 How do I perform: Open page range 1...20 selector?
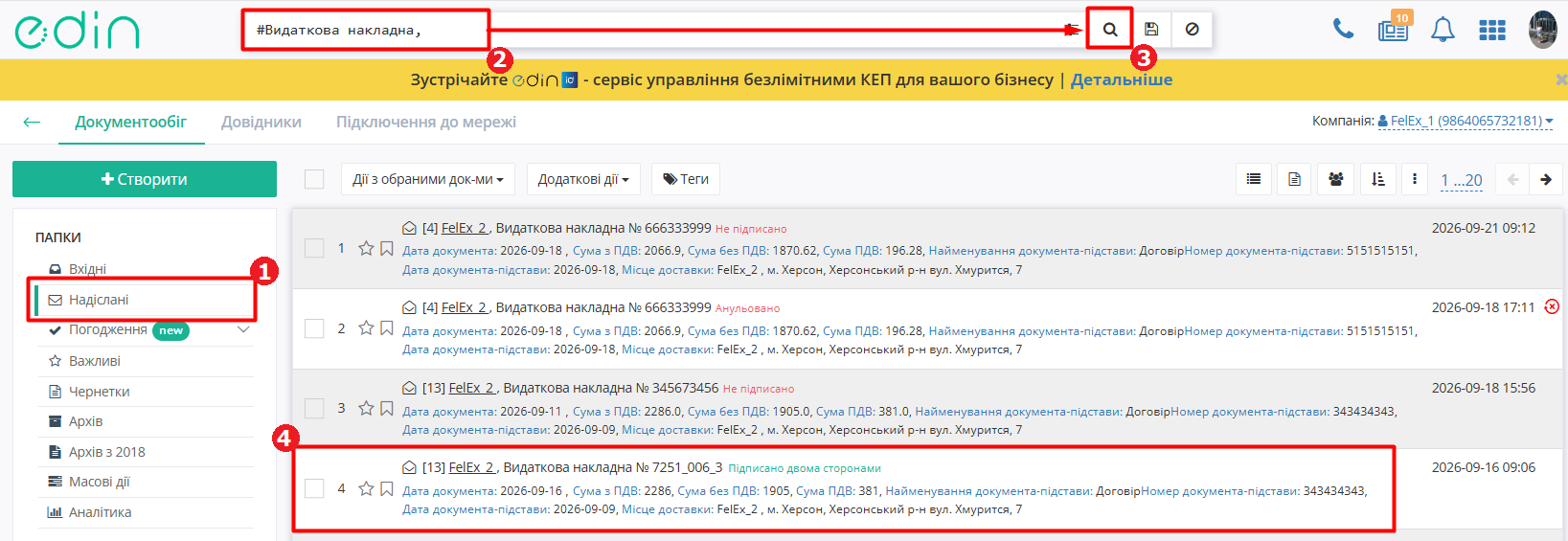1462,180
